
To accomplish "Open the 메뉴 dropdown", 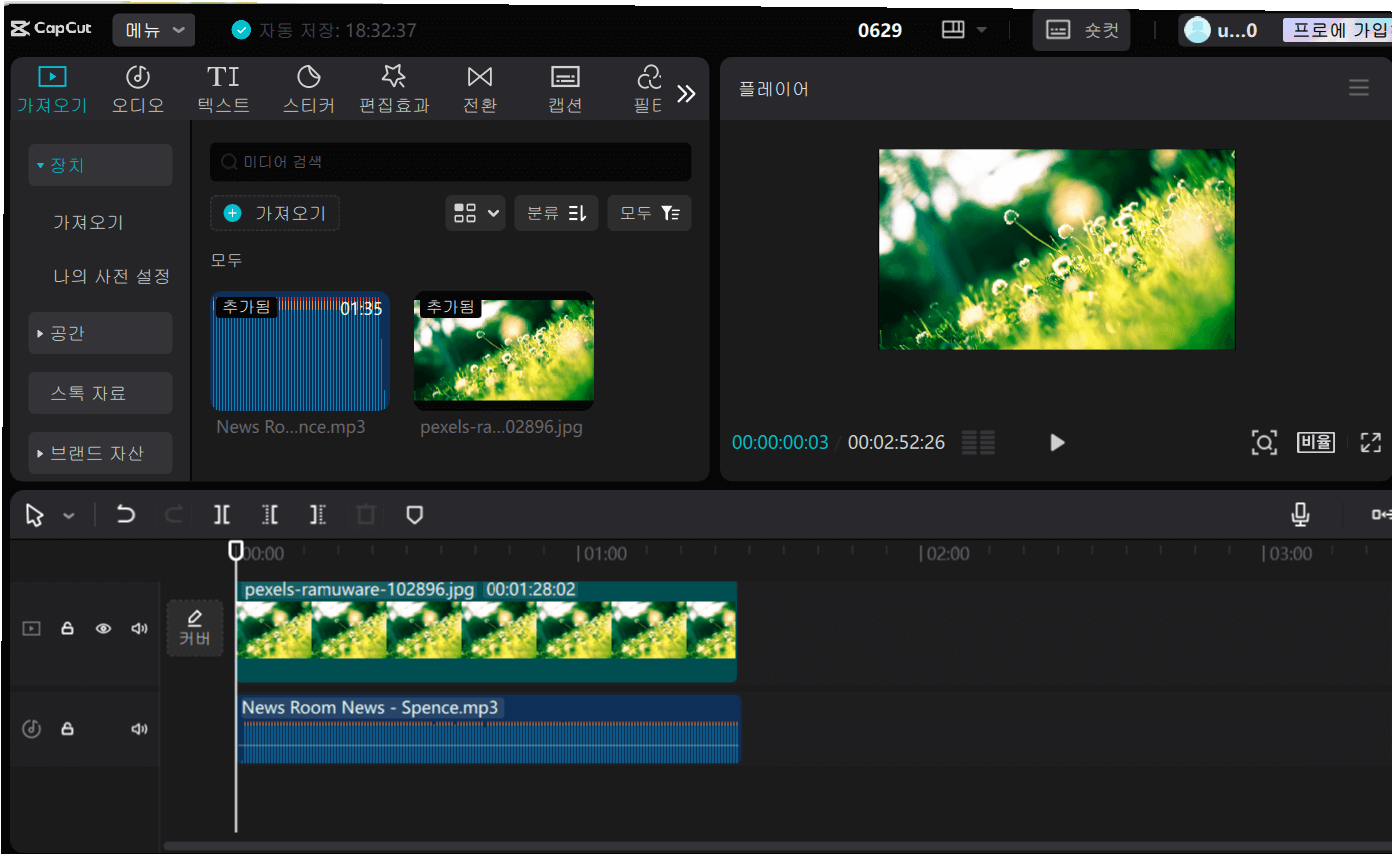I will [154, 30].
